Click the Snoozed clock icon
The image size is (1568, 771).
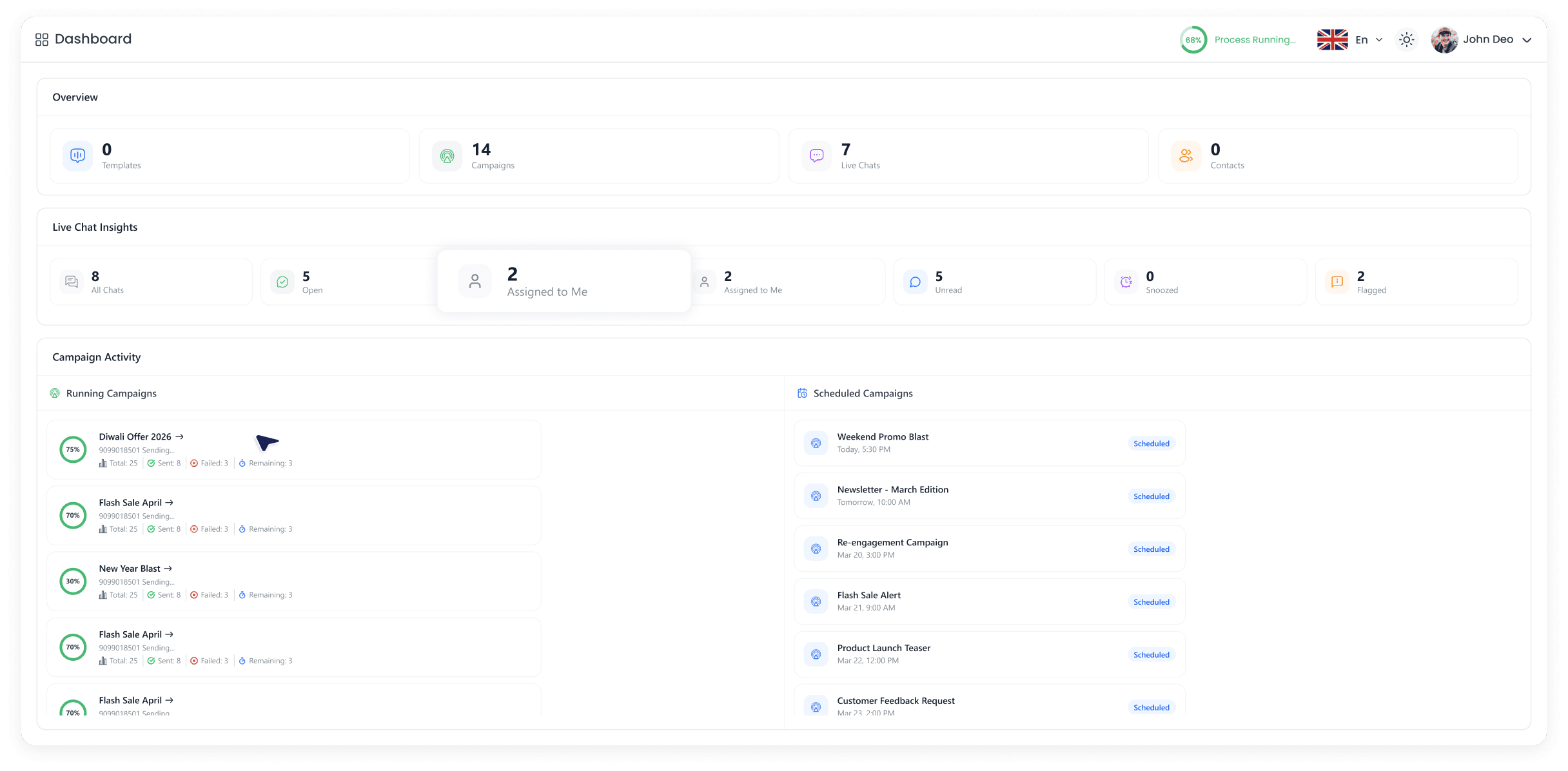1125,281
